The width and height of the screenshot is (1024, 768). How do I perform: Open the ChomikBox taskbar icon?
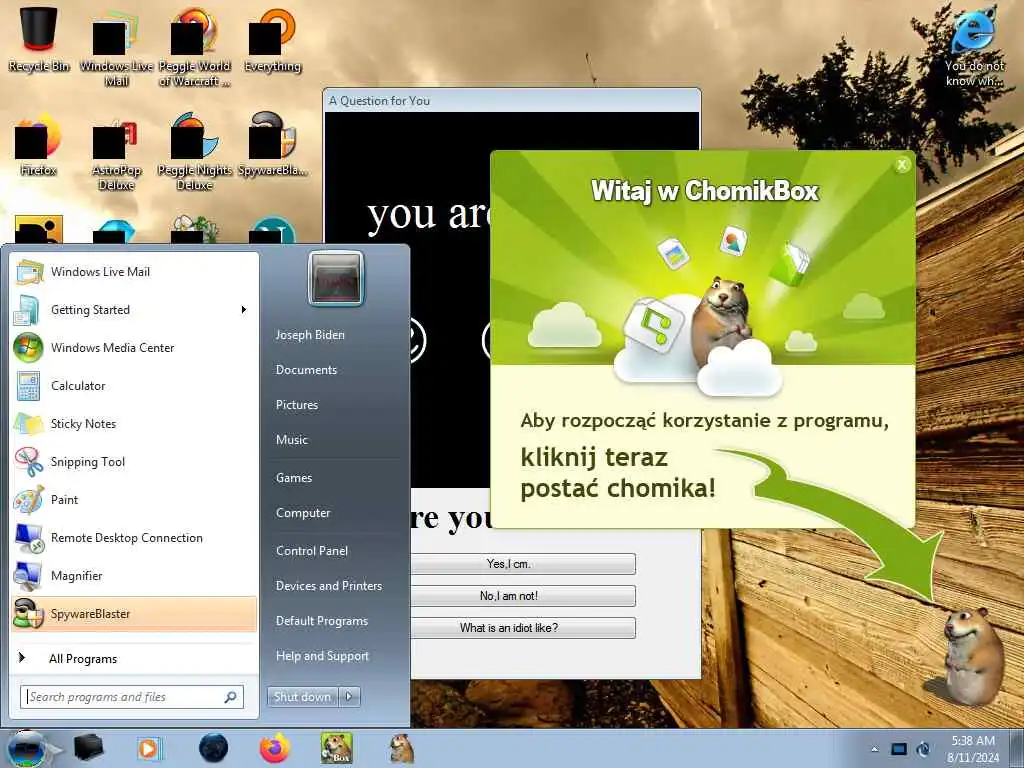(337, 748)
